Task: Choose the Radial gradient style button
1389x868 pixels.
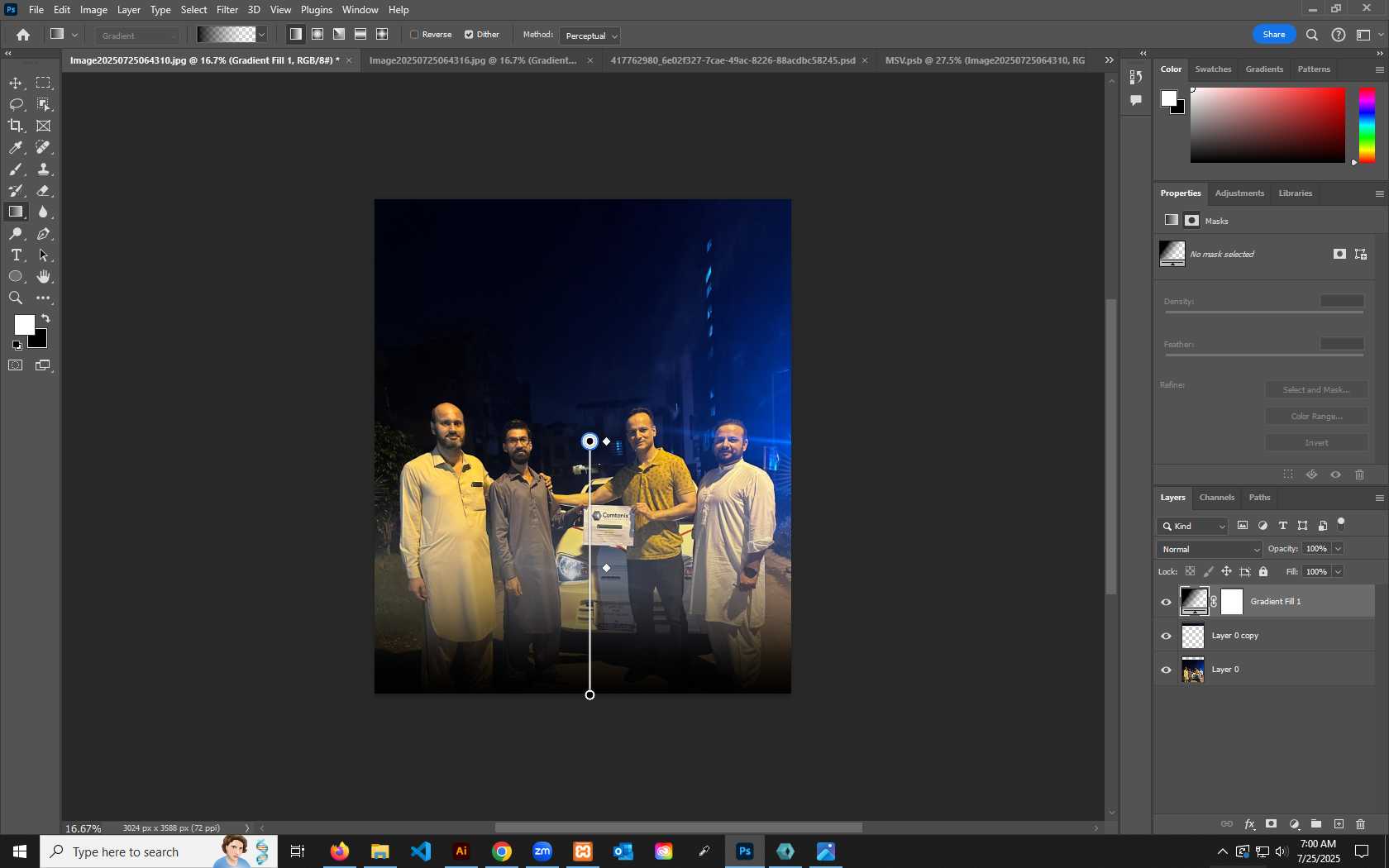Action: tap(317, 35)
